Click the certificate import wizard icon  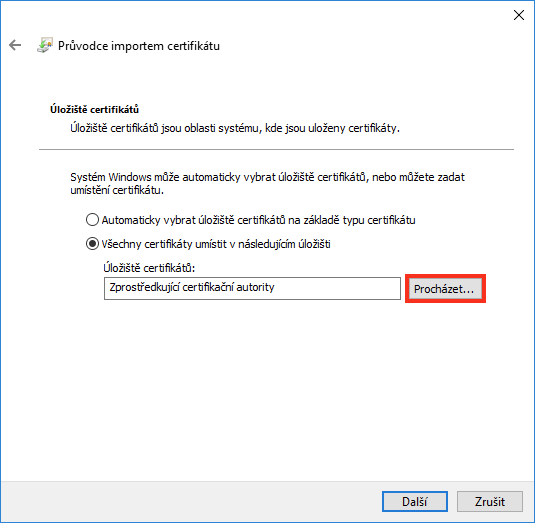[45, 45]
